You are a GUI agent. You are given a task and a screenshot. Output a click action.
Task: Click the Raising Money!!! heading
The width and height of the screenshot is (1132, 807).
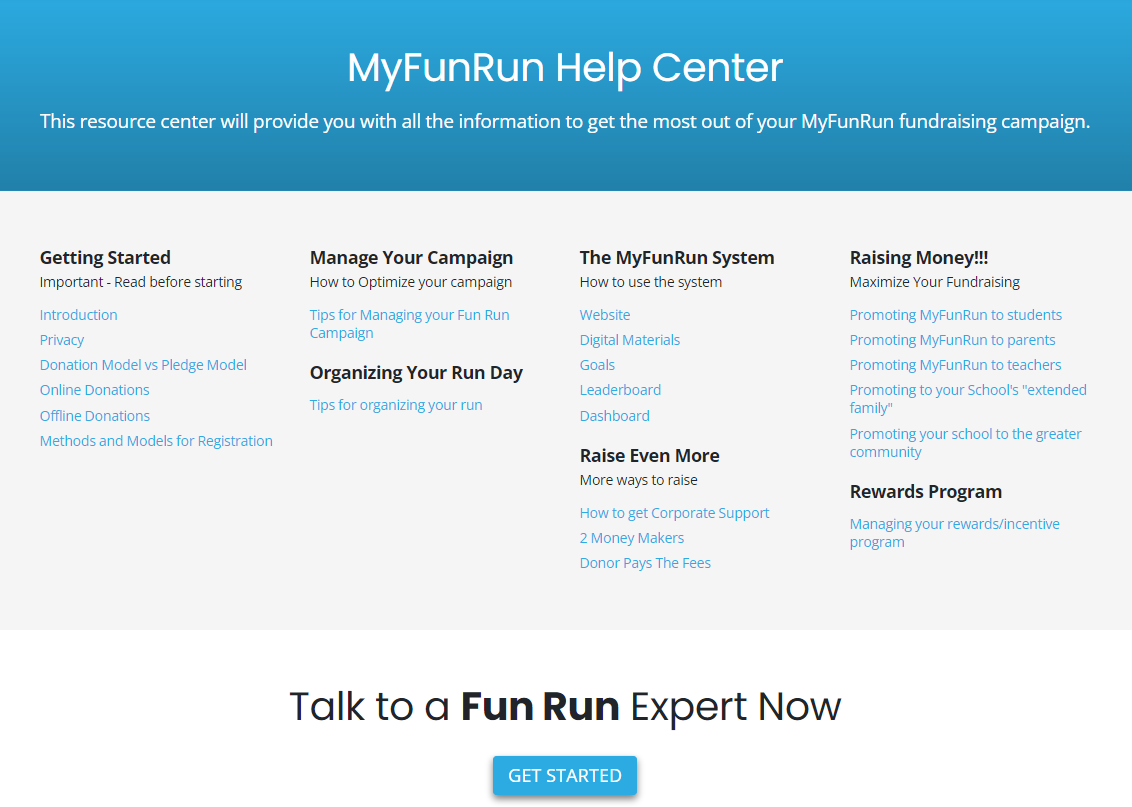click(x=918, y=258)
